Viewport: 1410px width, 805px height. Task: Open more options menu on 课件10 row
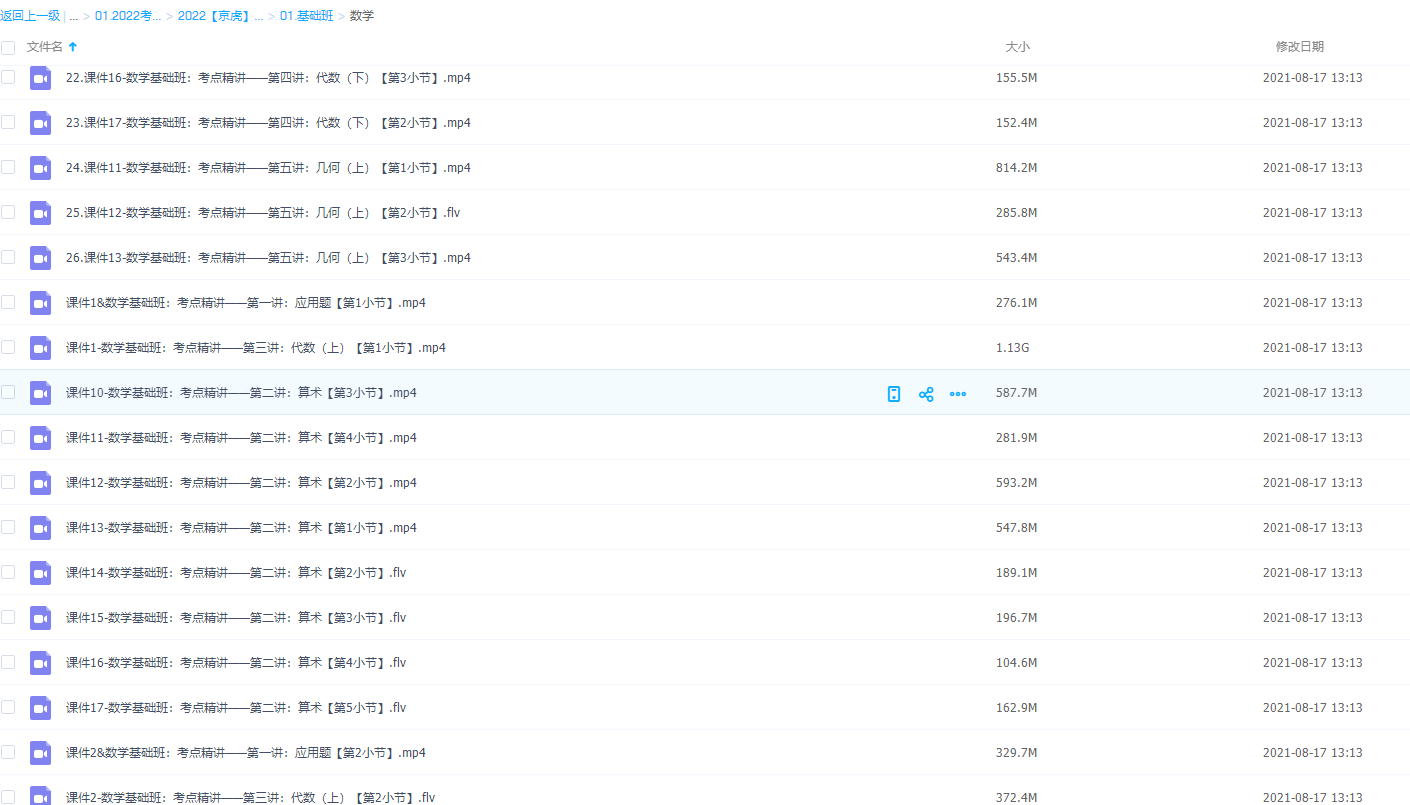[958, 394]
